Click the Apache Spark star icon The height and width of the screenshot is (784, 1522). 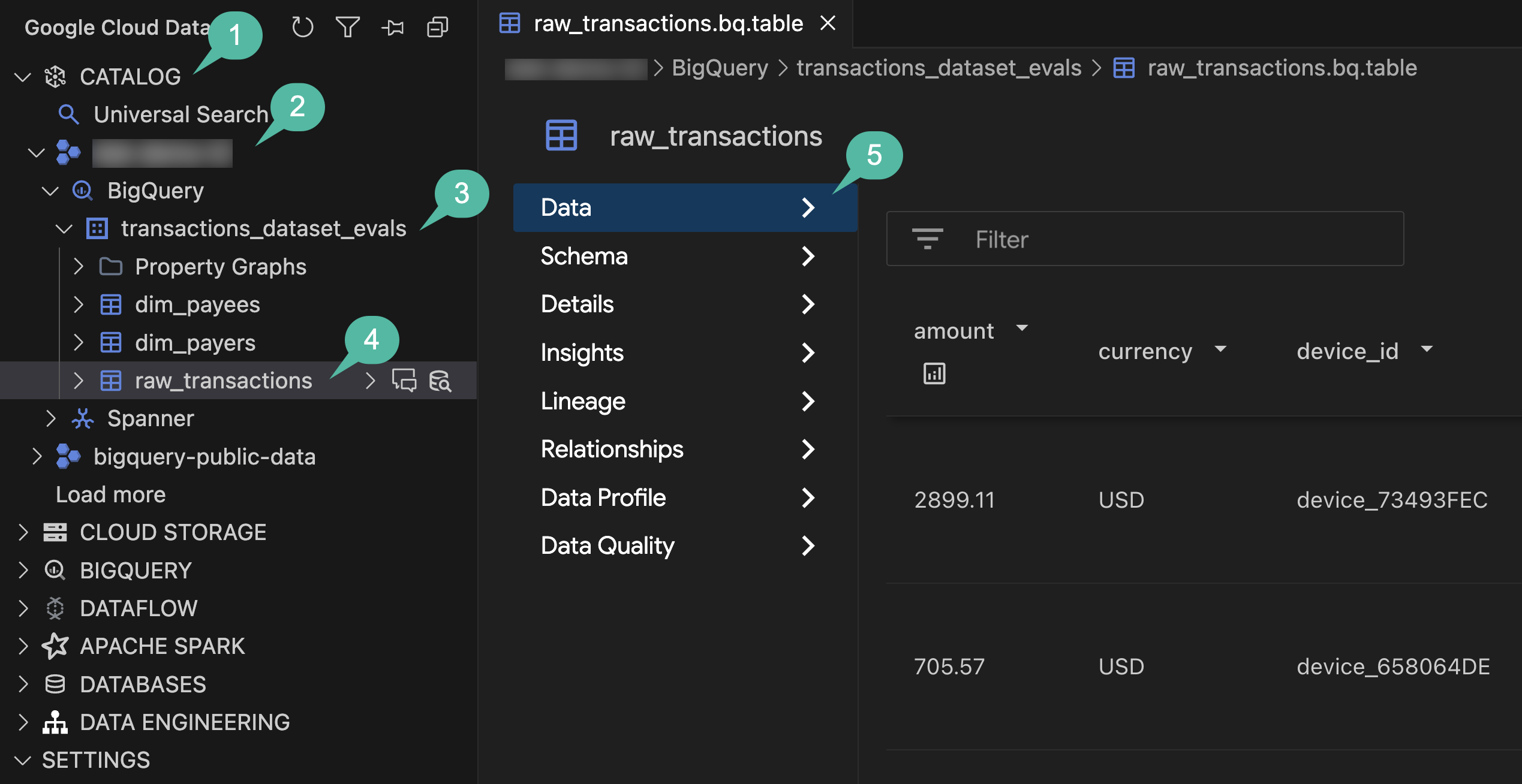tap(55, 646)
